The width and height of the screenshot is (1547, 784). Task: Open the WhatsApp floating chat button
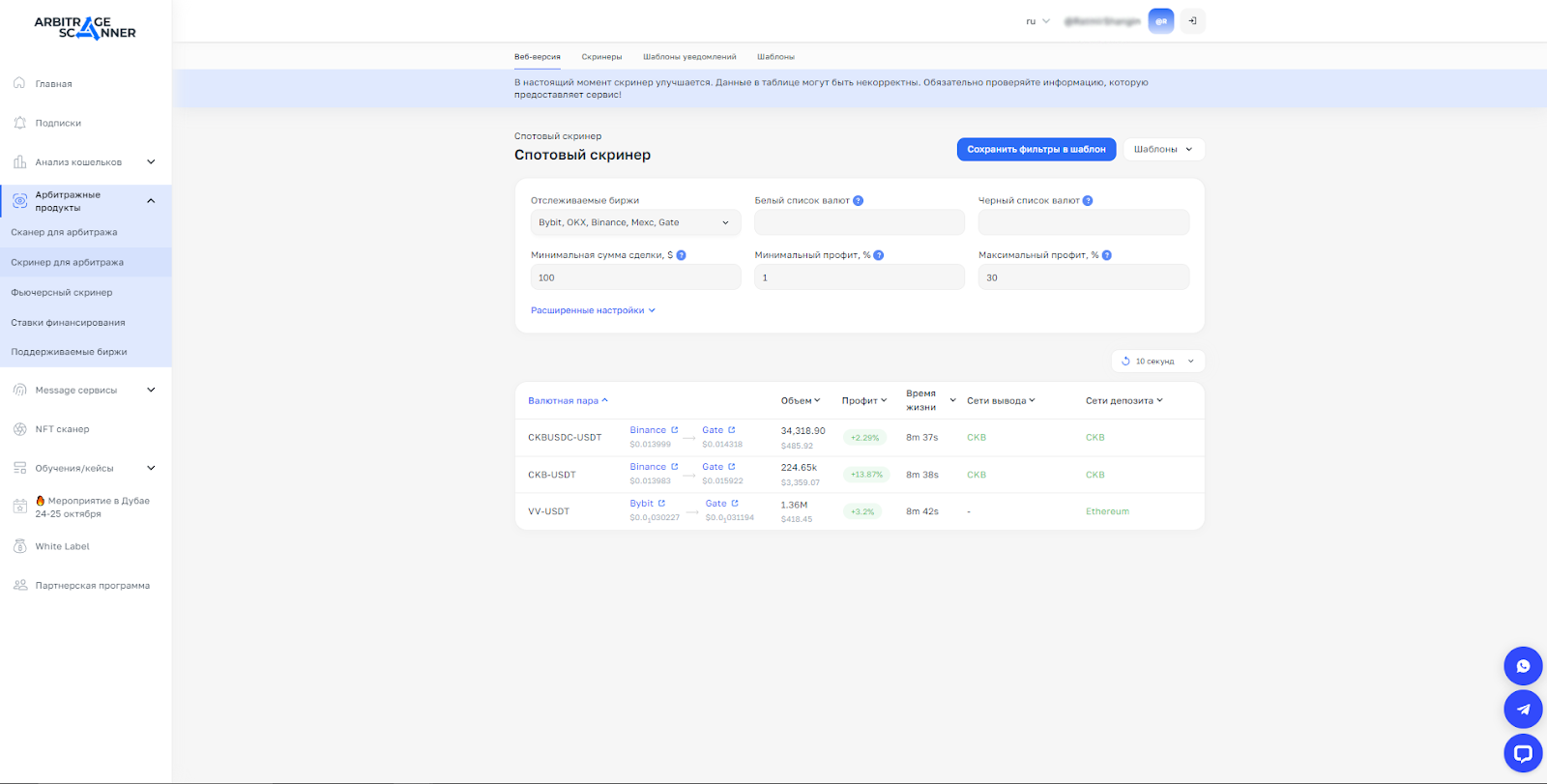(x=1523, y=666)
